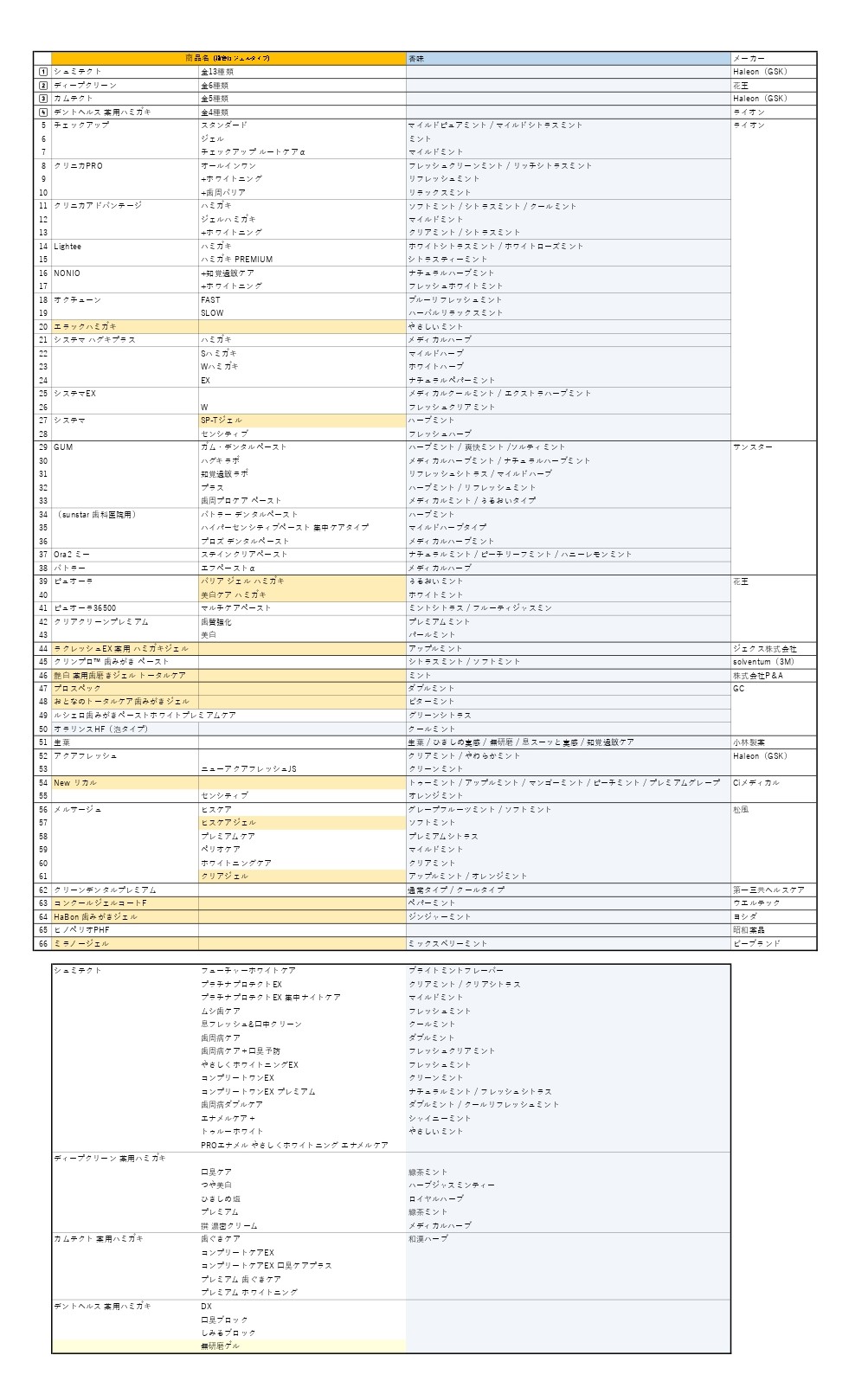The width and height of the screenshot is (868, 1381).
Task: Click the シャイニーミント flavor cell
Action: pyautogui.click(x=569, y=1119)
